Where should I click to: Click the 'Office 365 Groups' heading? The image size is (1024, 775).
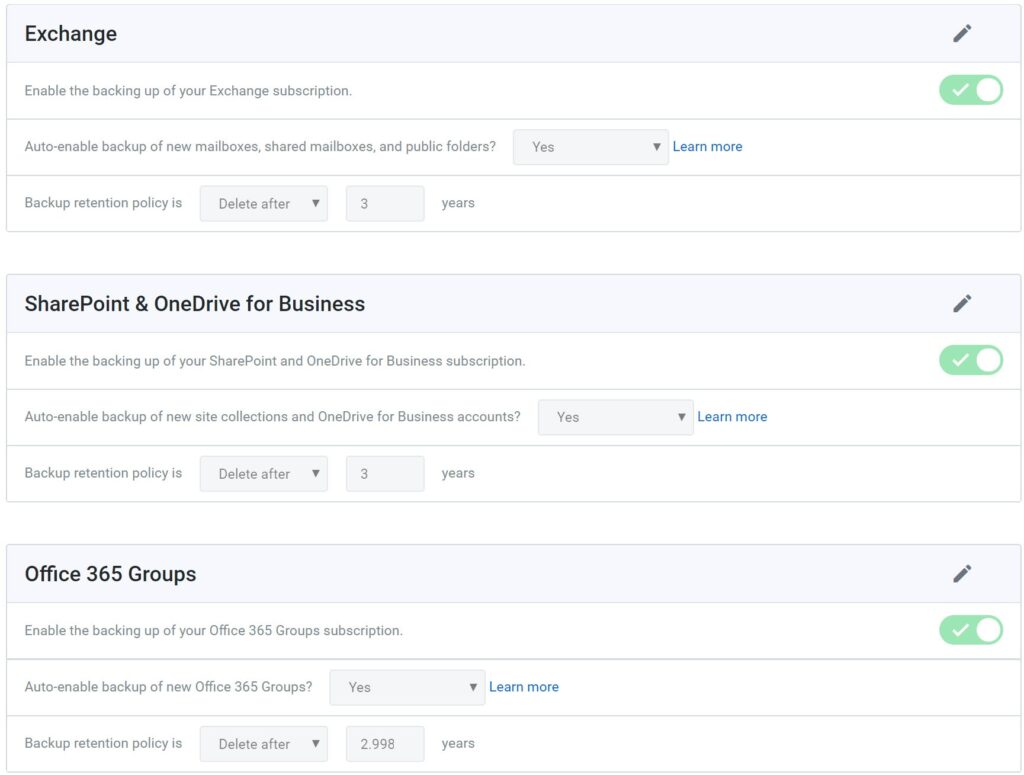coord(110,575)
